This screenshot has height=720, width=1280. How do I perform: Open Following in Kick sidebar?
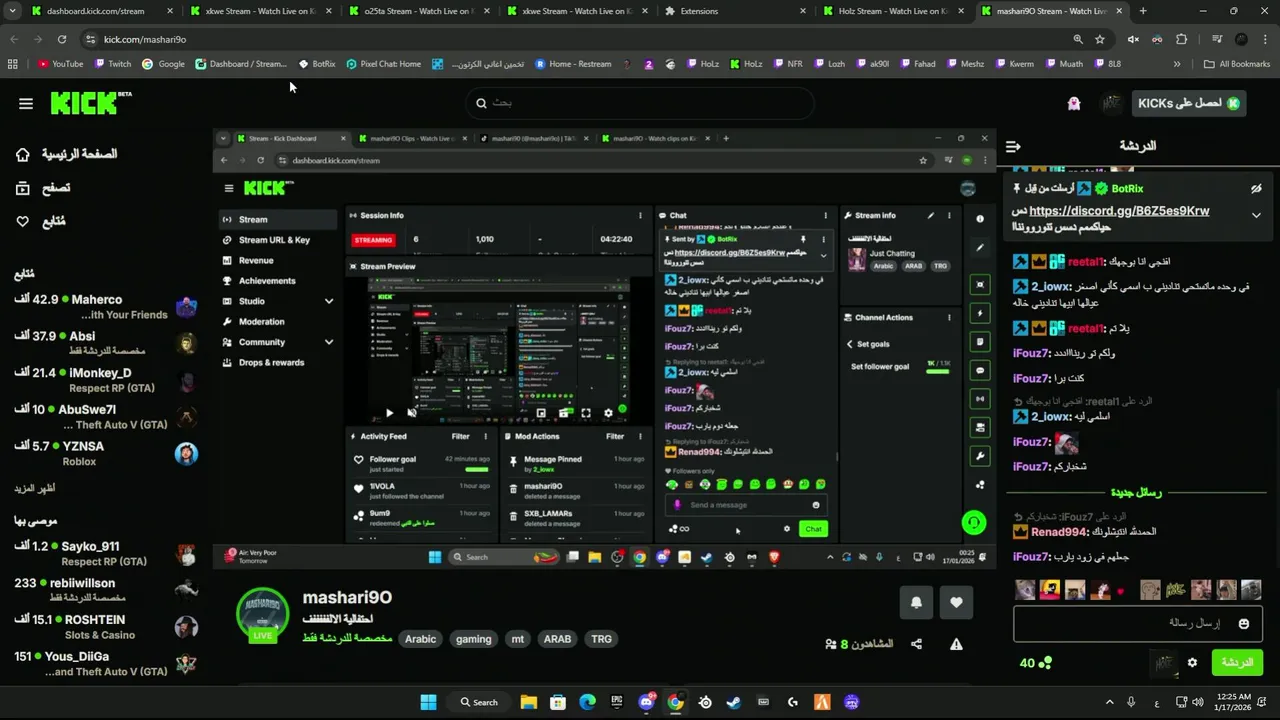tap(40, 221)
